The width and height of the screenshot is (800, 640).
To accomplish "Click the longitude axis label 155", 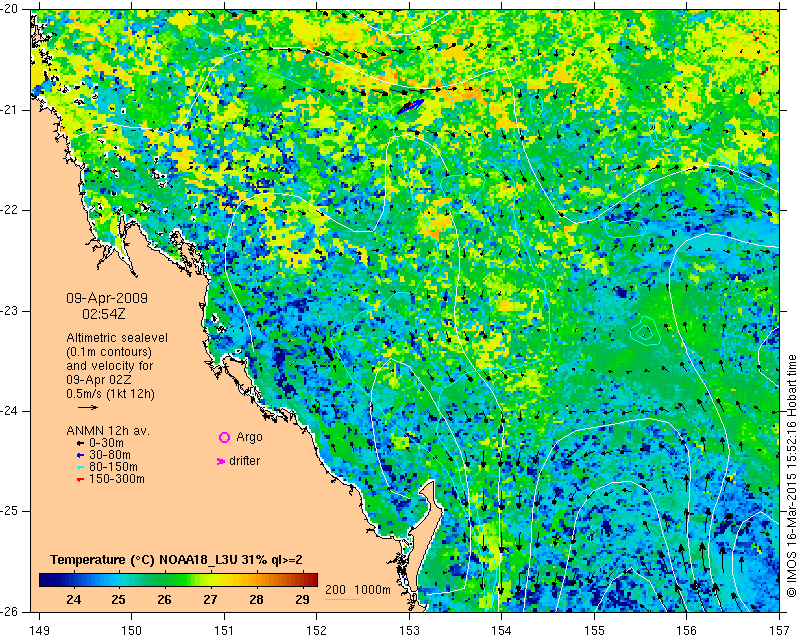I will (x=594, y=631).
